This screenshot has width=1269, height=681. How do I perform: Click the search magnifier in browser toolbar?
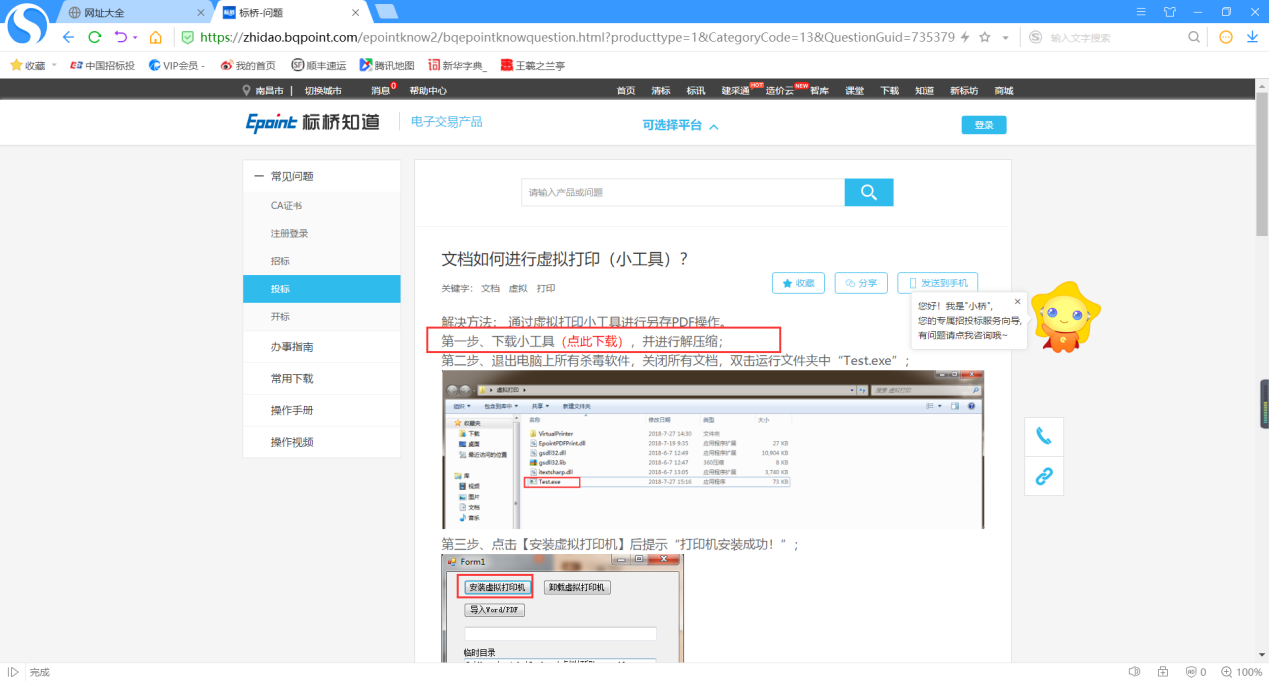1194,37
